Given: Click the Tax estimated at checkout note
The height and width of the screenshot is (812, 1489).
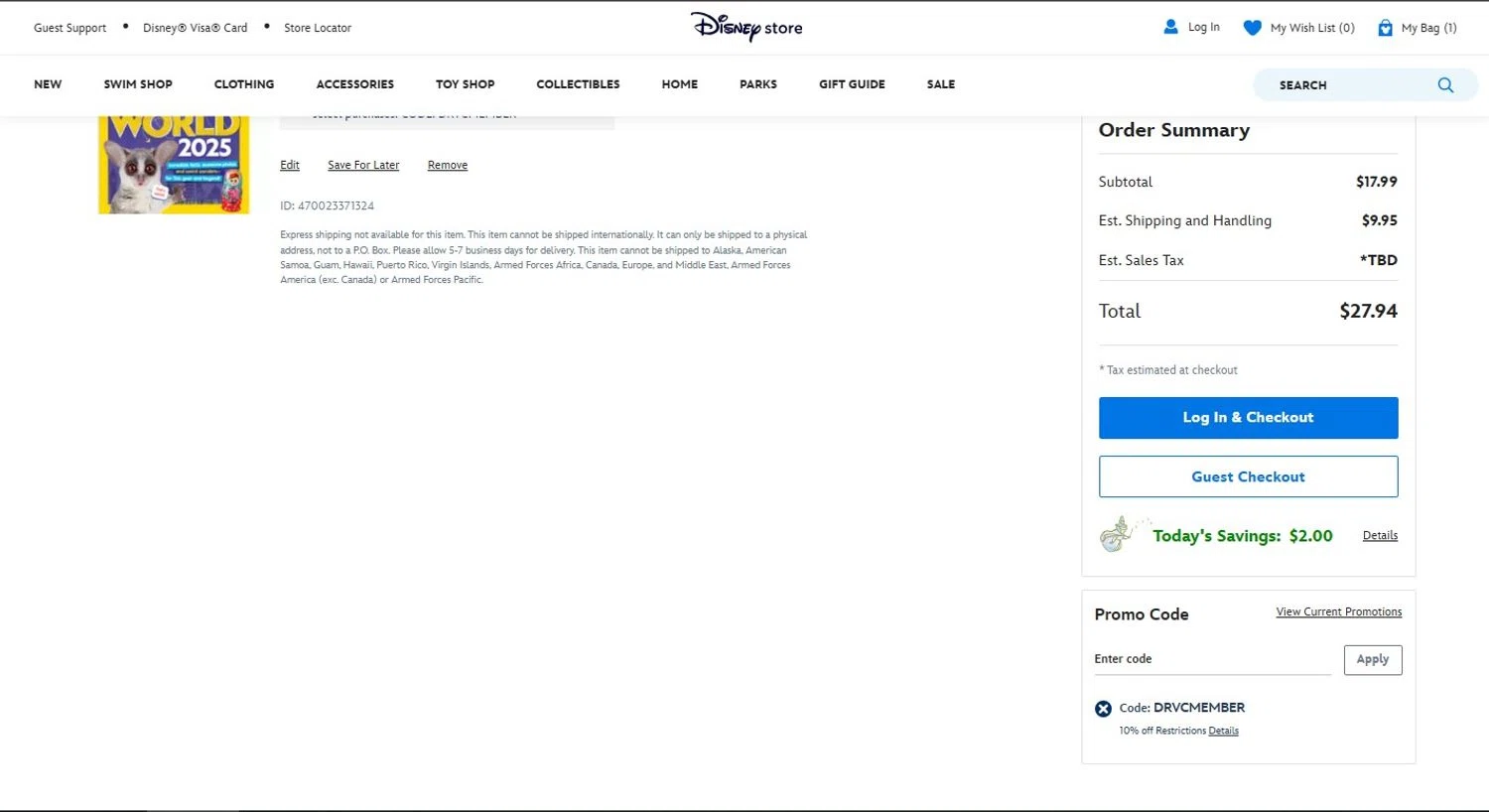Looking at the screenshot, I should (x=1168, y=370).
